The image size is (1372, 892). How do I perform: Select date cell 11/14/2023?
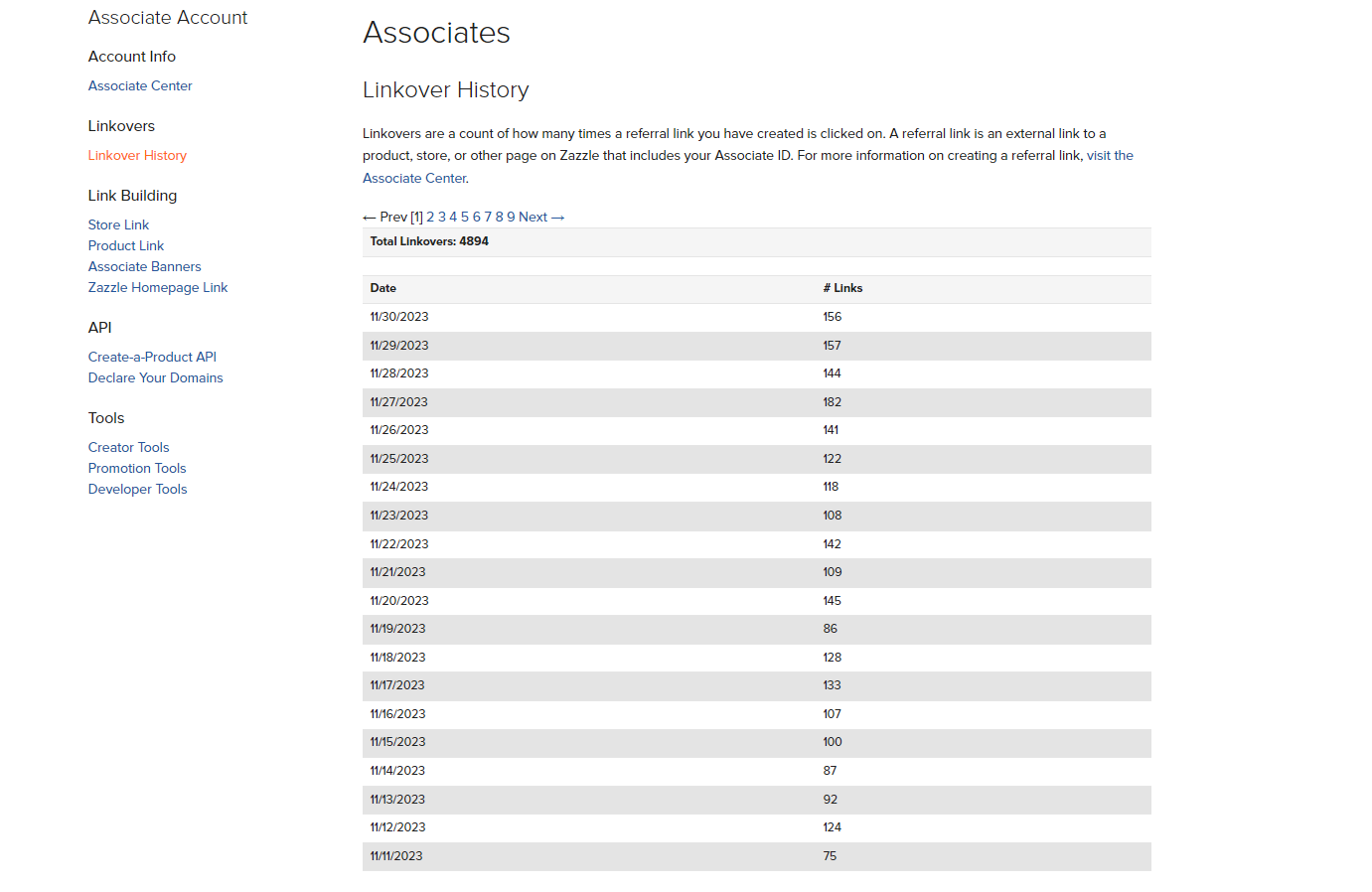[397, 771]
